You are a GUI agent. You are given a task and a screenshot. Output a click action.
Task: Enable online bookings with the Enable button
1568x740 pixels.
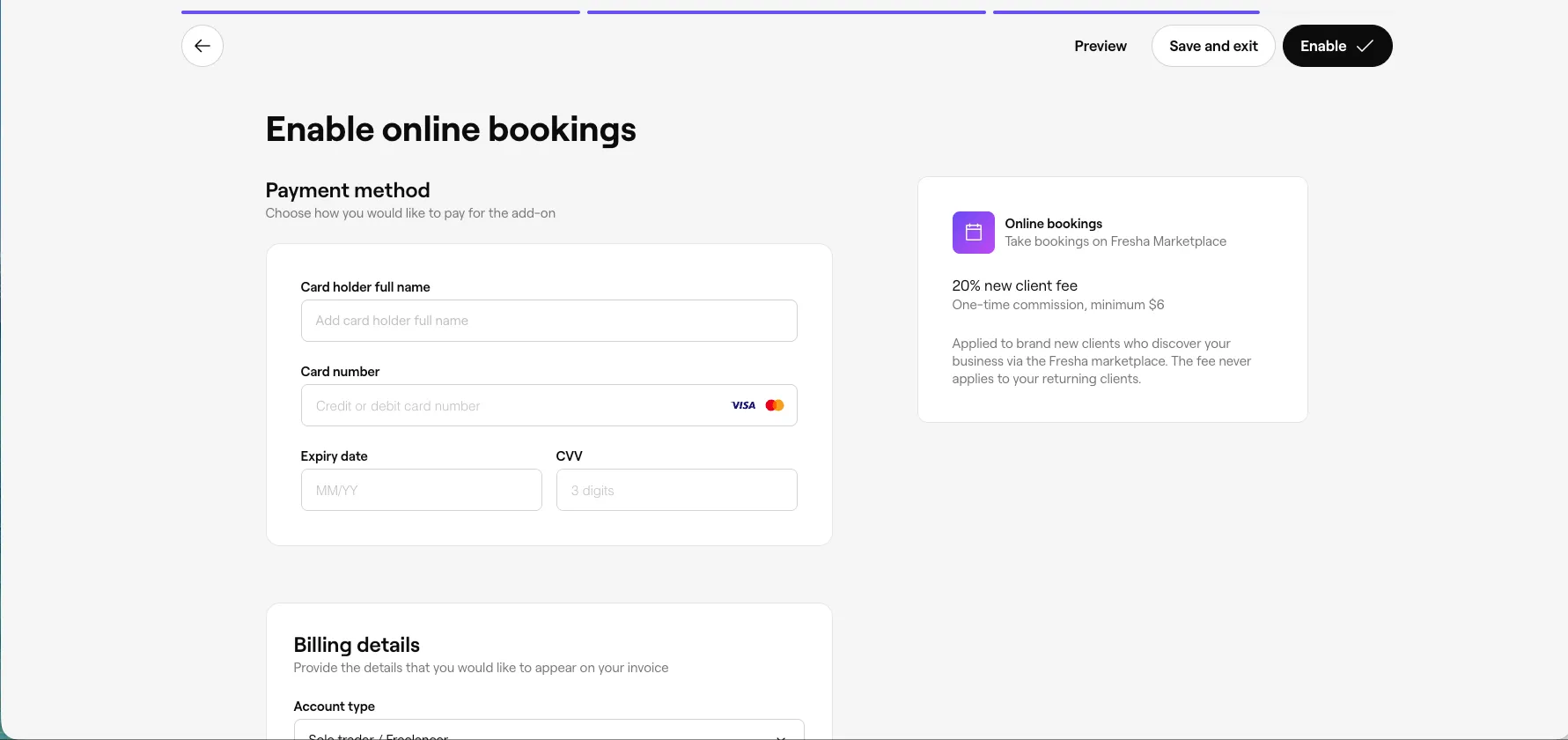(x=1337, y=46)
